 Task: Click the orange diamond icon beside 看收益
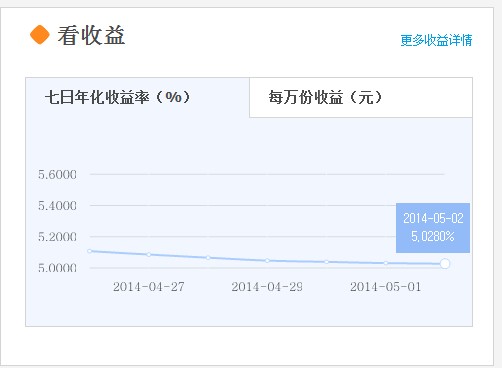[x=40, y=35]
